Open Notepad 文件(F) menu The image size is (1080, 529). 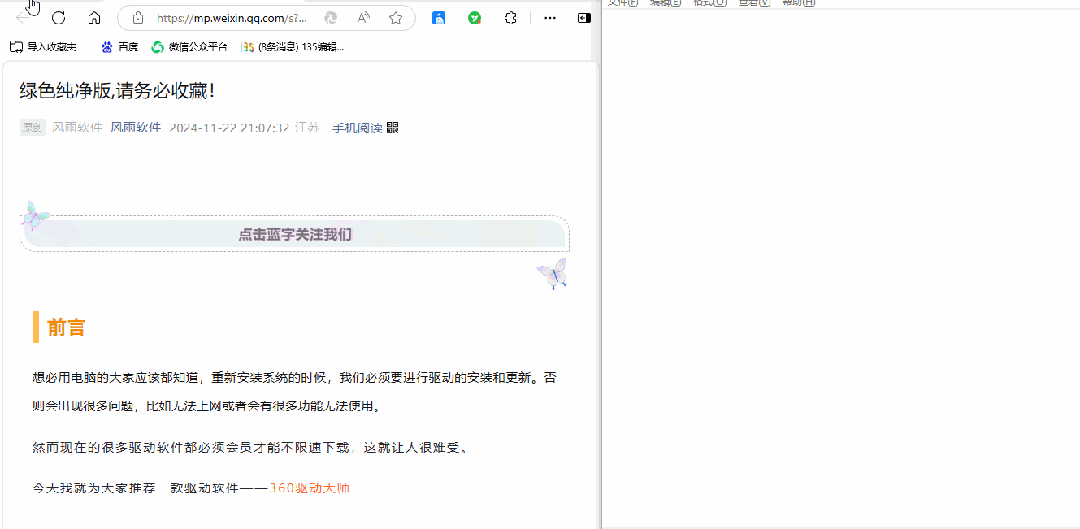[623, 3]
